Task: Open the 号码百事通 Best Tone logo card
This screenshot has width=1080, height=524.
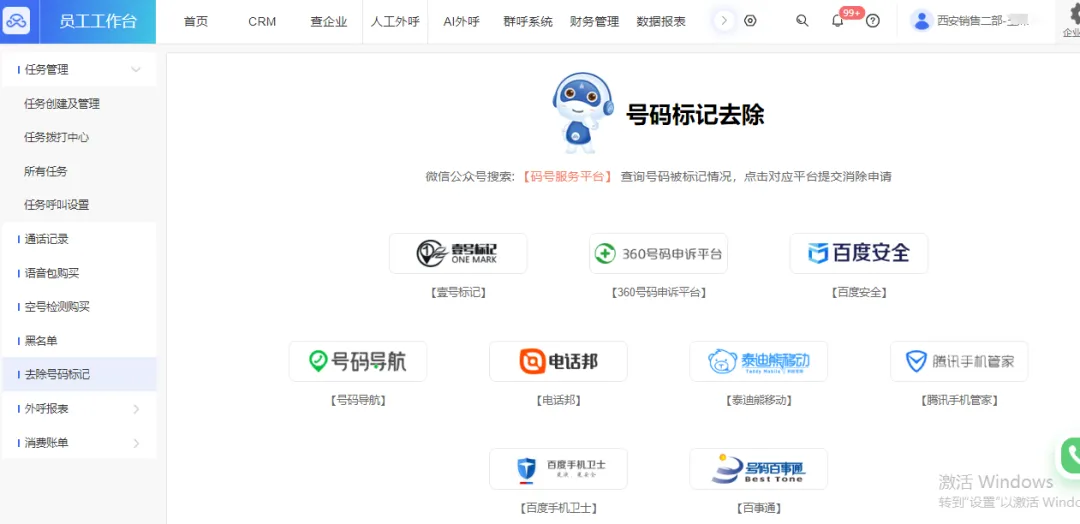Action: tap(758, 469)
